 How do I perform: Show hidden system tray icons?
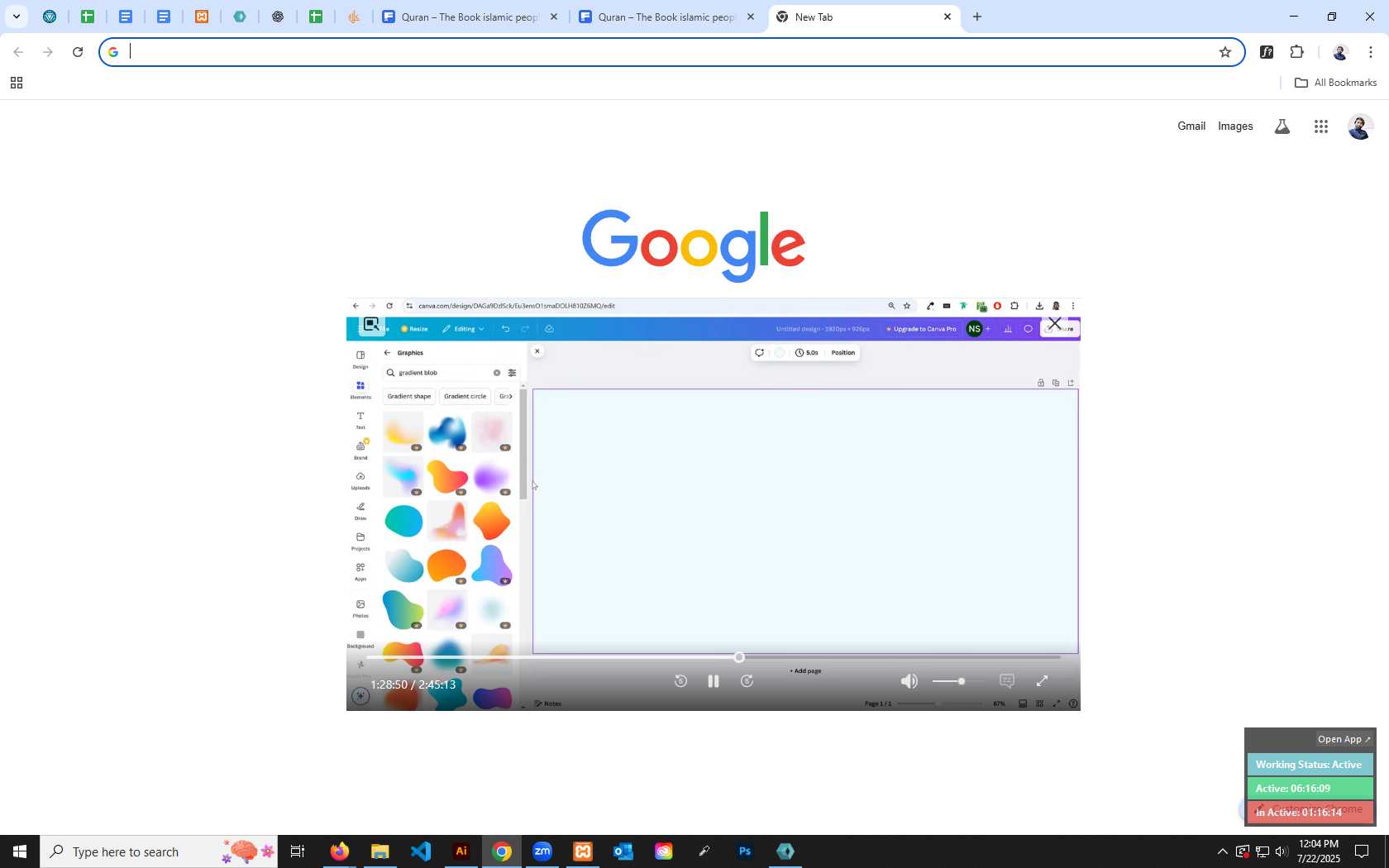(x=1222, y=851)
